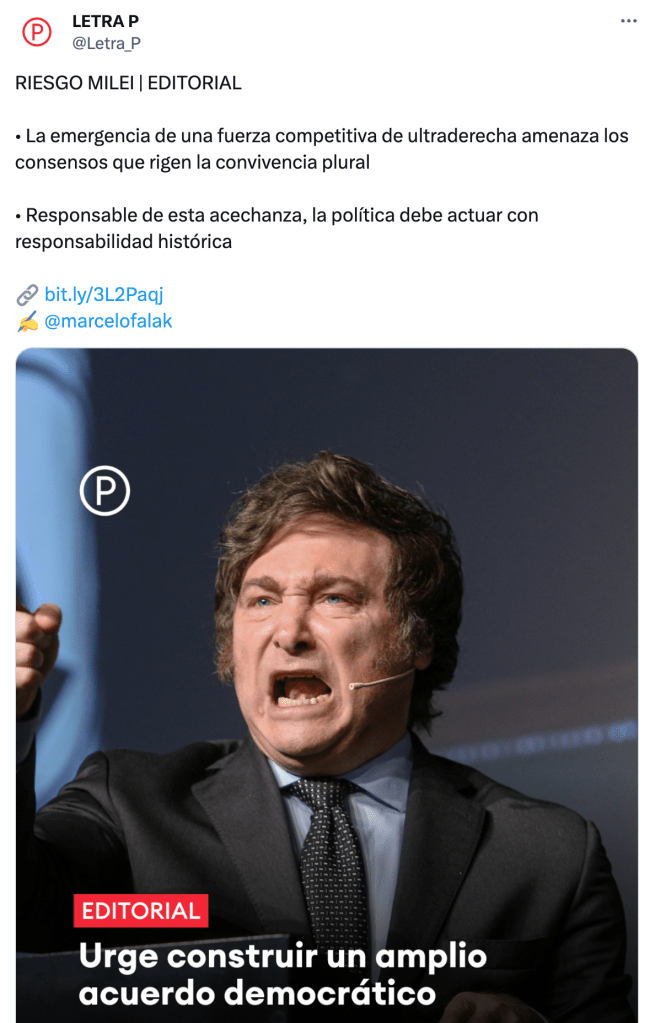The width and height of the screenshot is (655, 1023).
Task: Click headline line 'acuerdo democrático'
Action: click(x=257, y=993)
